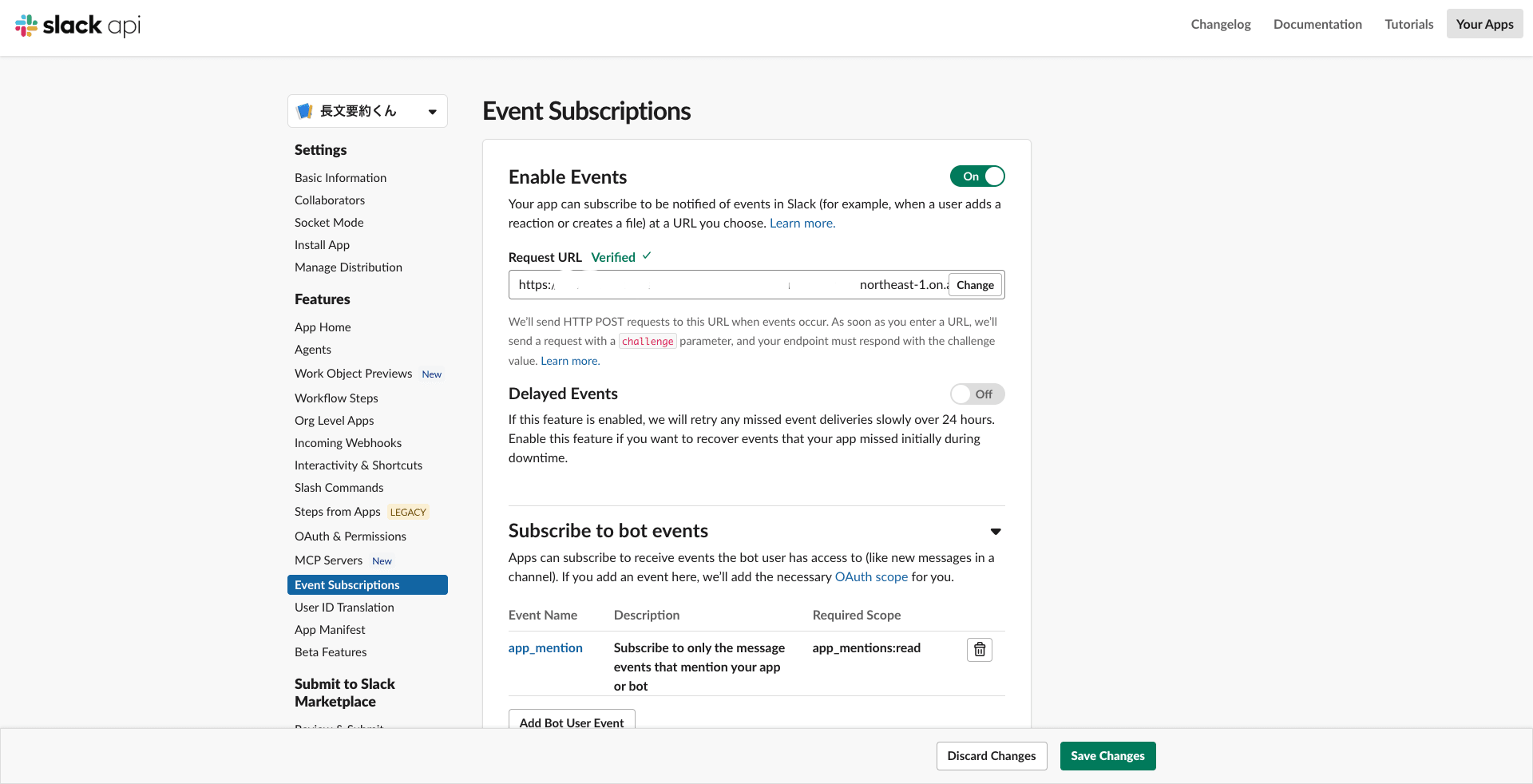Open the app selector dropdown arrow

(432, 112)
